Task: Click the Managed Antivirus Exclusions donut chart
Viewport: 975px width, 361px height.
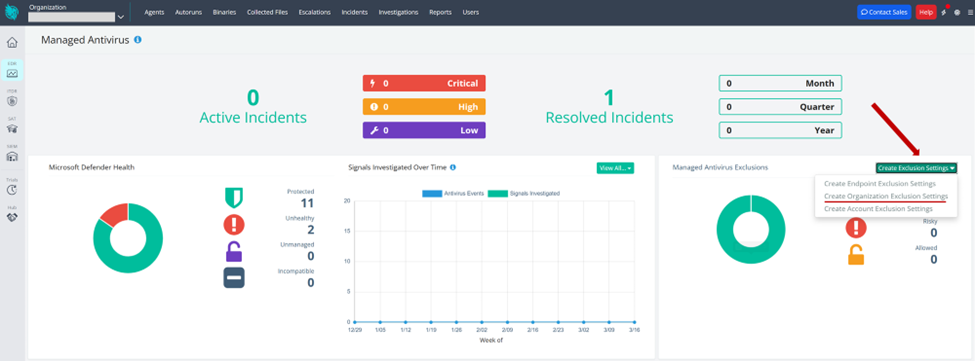Action: [751, 229]
